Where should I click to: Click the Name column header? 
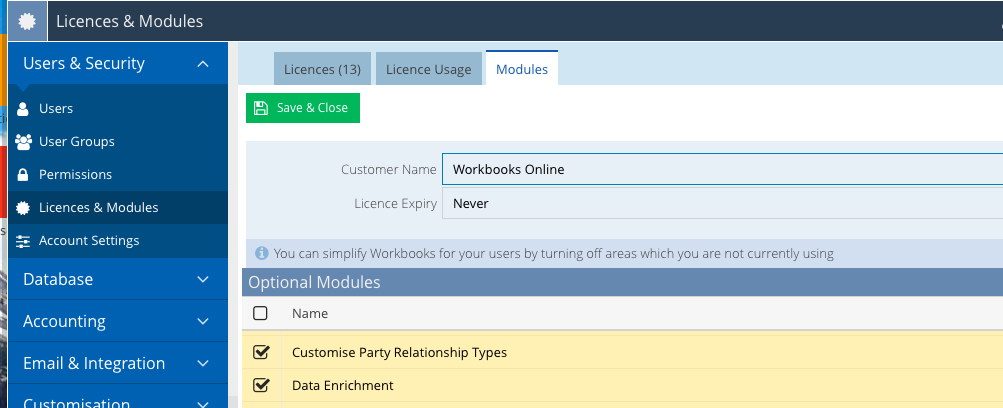pyautogui.click(x=310, y=313)
